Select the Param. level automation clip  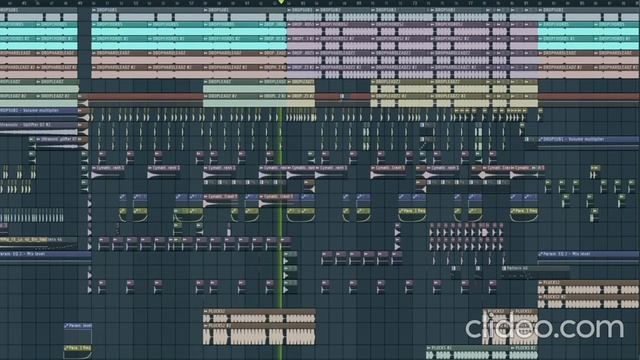[x=78, y=333]
